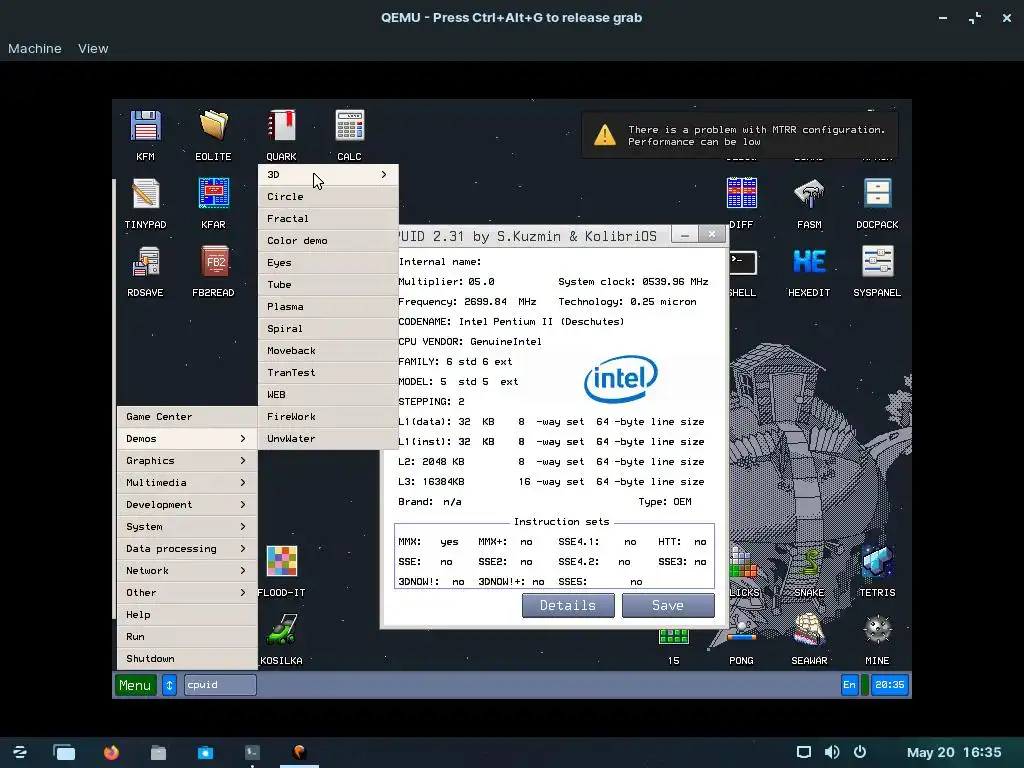The width and height of the screenshot is (1024, 768).
Task: Minimize the CPUID window
Action: [x=684, y=235]
